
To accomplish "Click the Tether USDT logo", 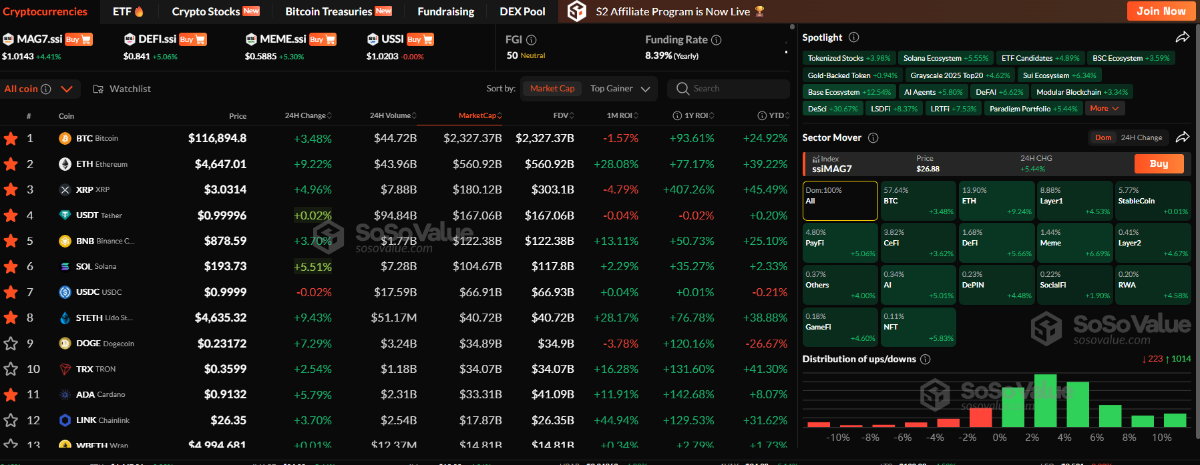I will pos(64,215).
